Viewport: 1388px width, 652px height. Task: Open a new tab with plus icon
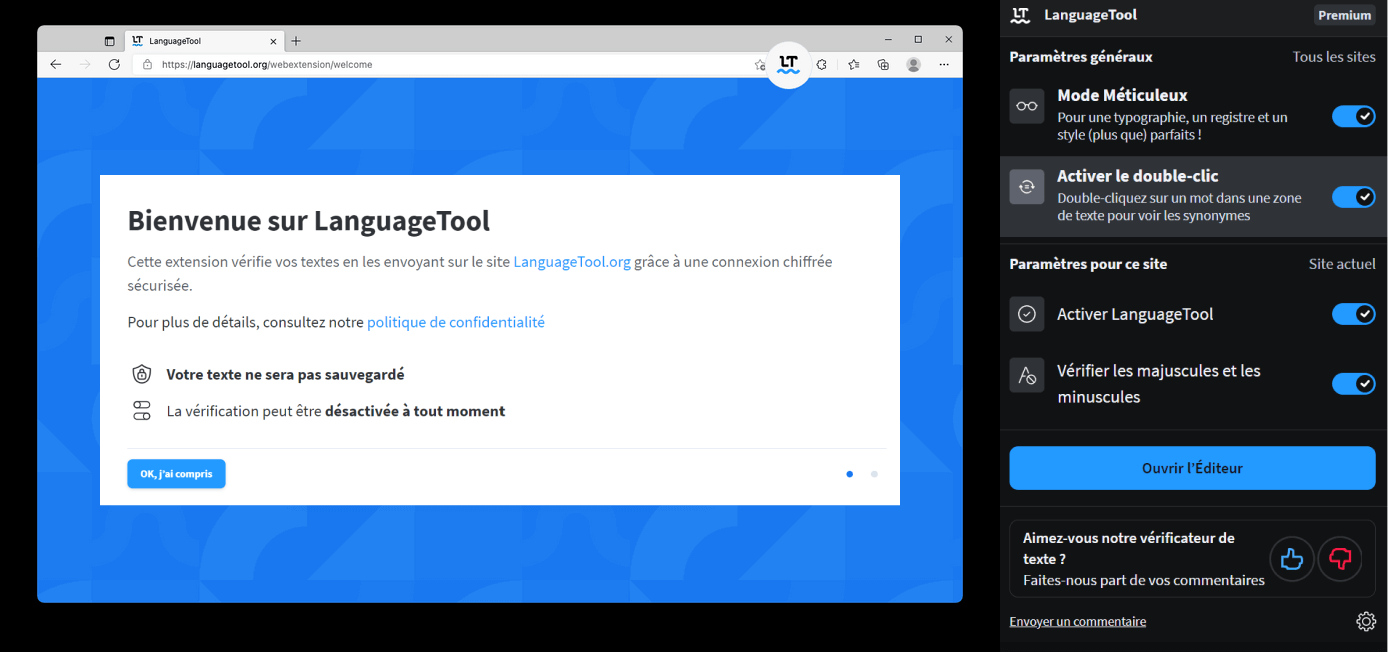[x=296, y=41]
